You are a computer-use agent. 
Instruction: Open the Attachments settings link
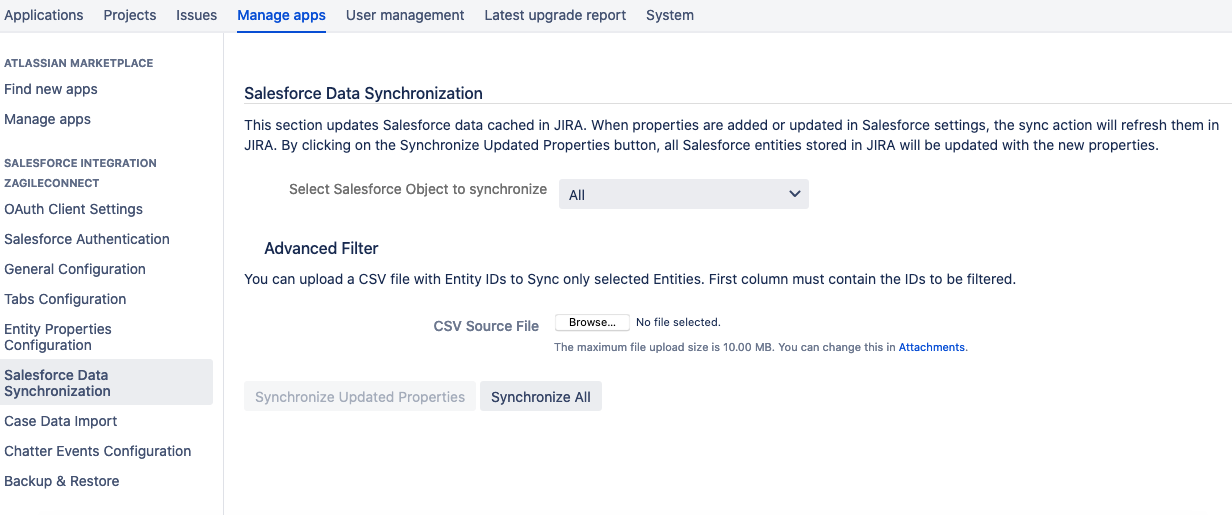point(931,347)
